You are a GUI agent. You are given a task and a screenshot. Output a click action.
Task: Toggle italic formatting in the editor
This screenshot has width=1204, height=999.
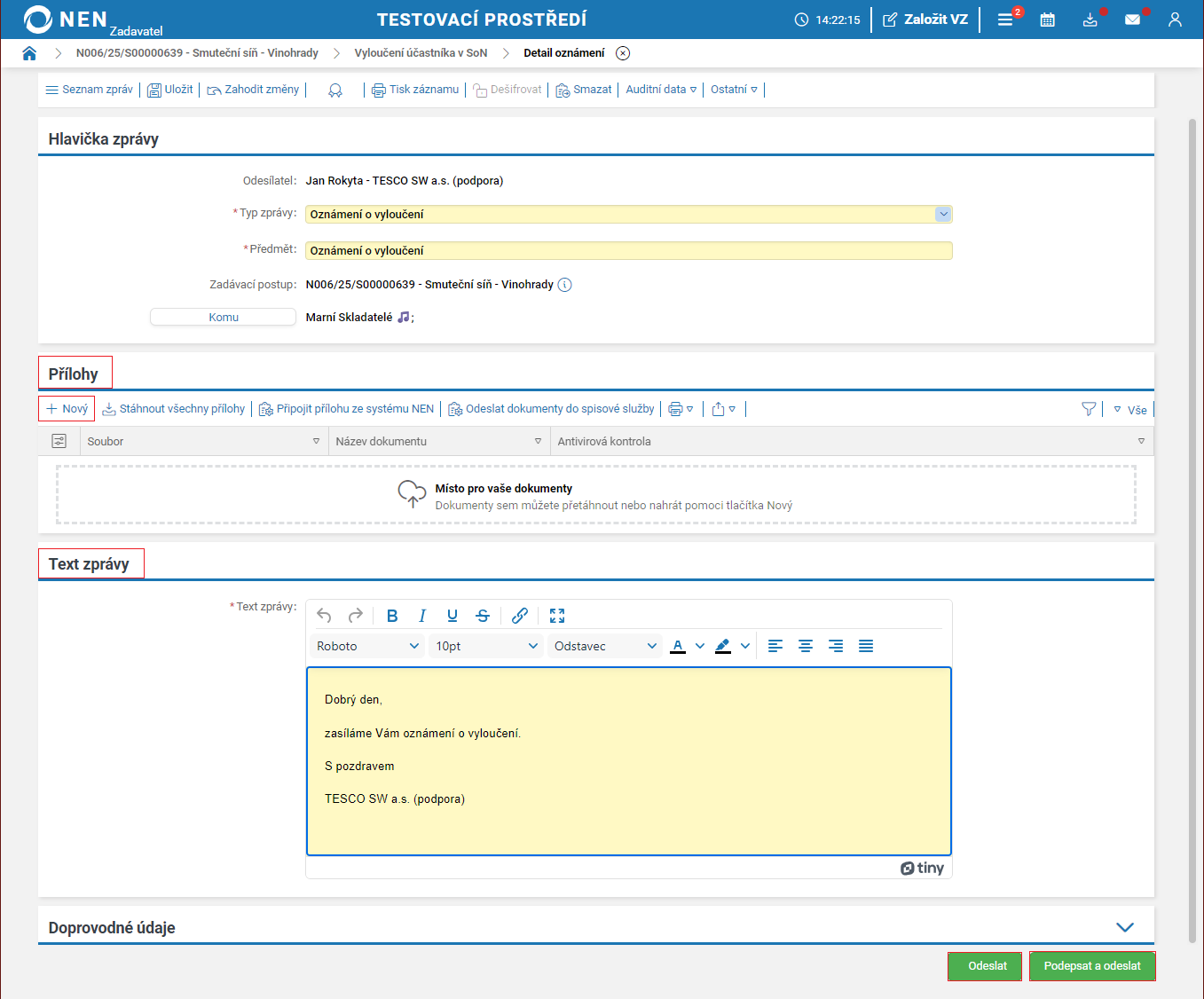pos(422,616)
